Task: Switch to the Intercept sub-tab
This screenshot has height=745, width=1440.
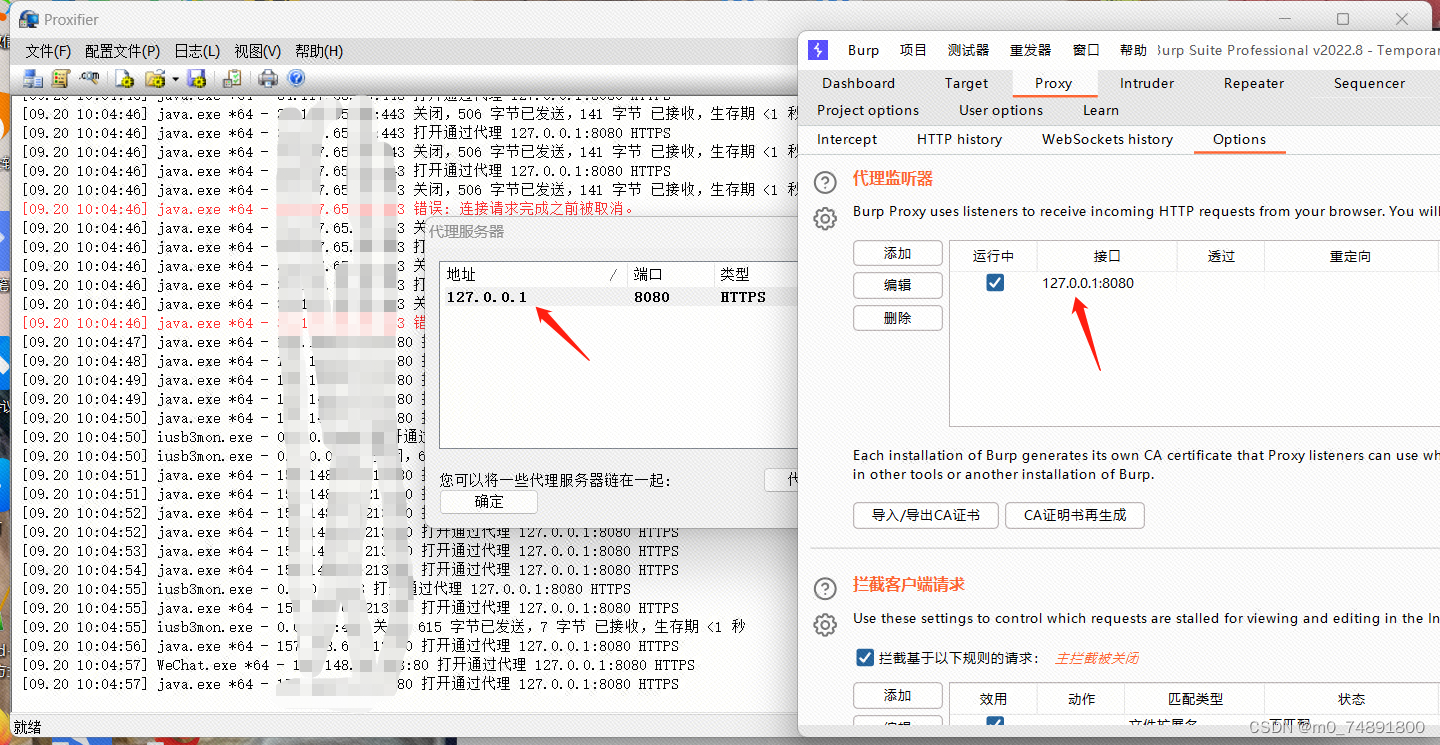Action: [847, 139]
